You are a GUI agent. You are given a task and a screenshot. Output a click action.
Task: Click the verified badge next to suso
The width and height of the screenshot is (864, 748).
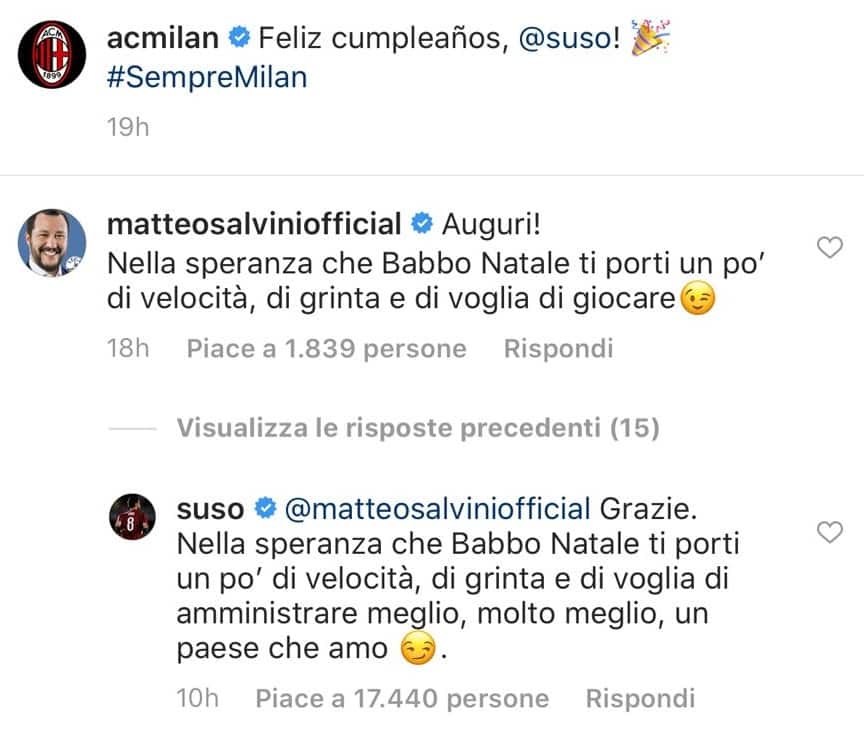[x=263, y=509]
